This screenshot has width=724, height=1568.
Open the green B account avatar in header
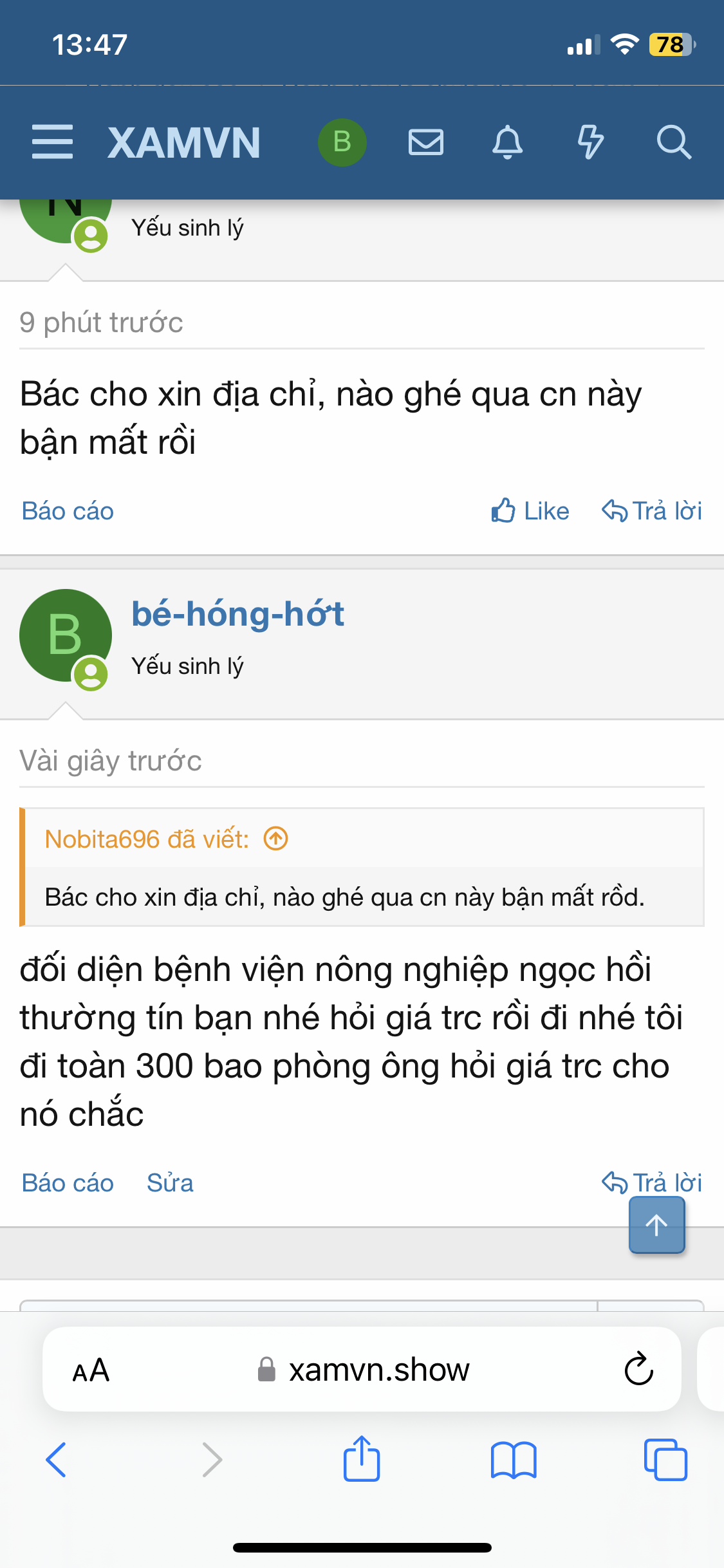pyautogui.click(x=342, y=142)
